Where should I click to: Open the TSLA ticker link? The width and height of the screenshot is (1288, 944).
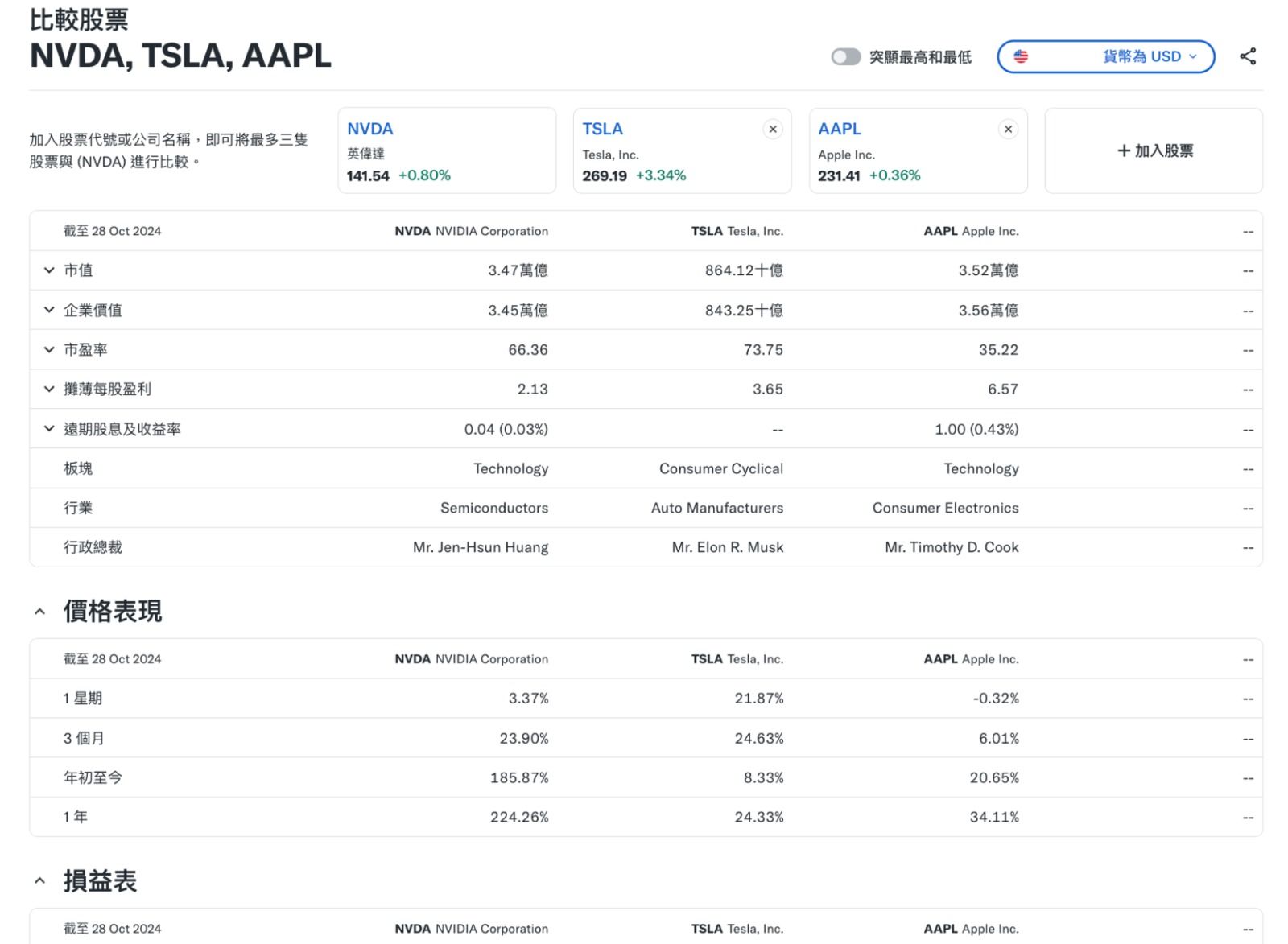(x=602, y=129)
